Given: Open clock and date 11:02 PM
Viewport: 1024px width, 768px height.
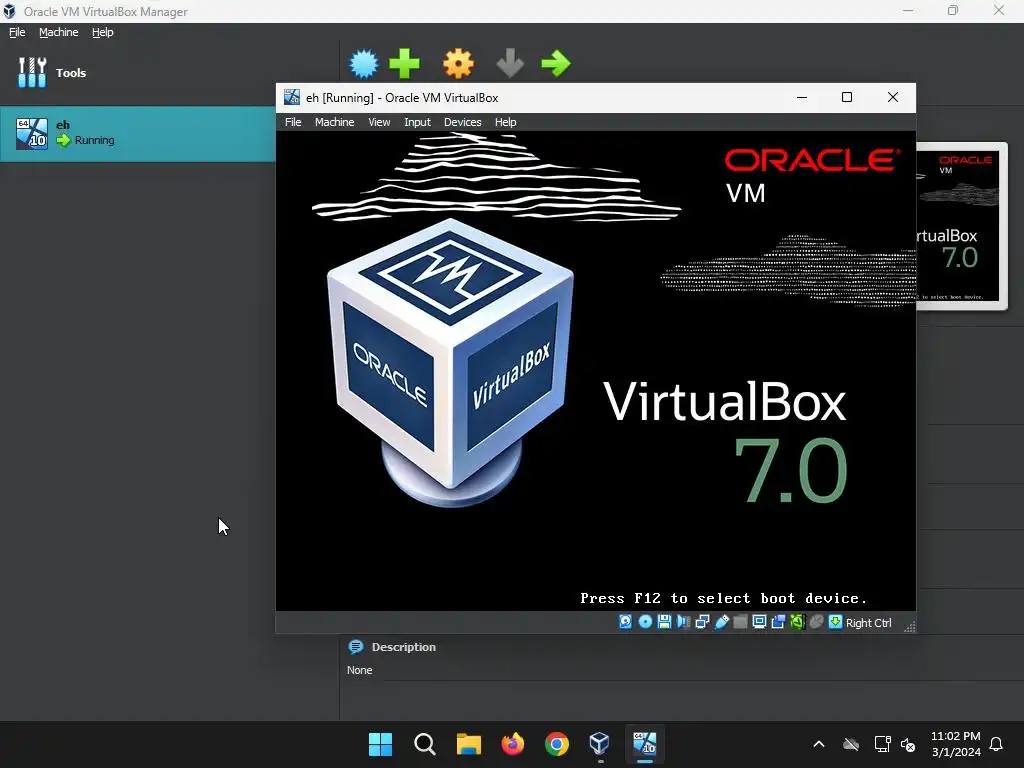Looking at the screenshot, I should (955, 744).
